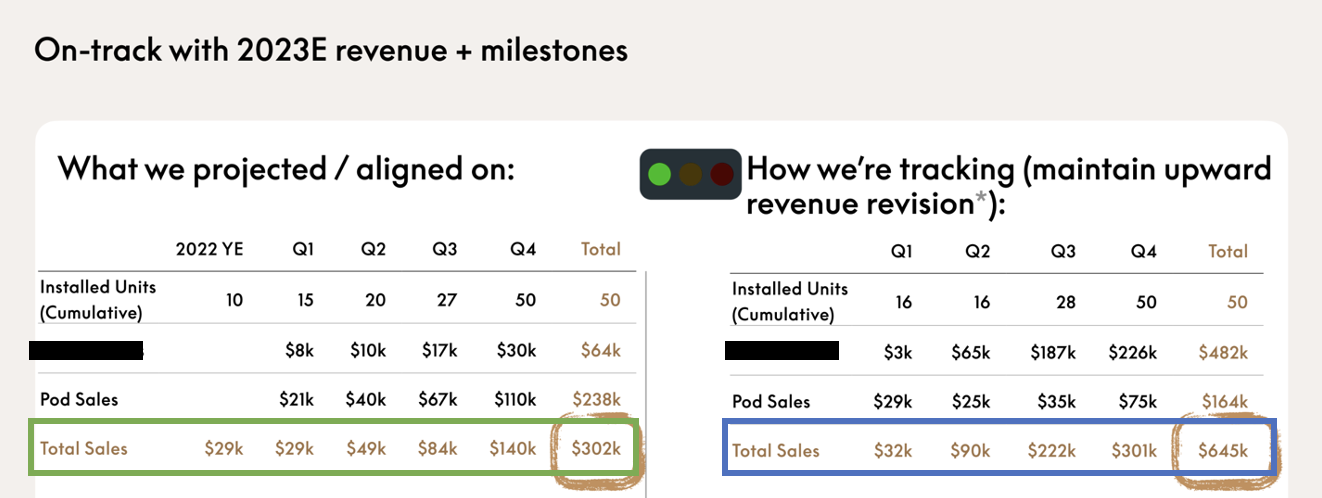Click the "What we projected / aligned on" heading
1322x498 pixels.
(286, 167)
